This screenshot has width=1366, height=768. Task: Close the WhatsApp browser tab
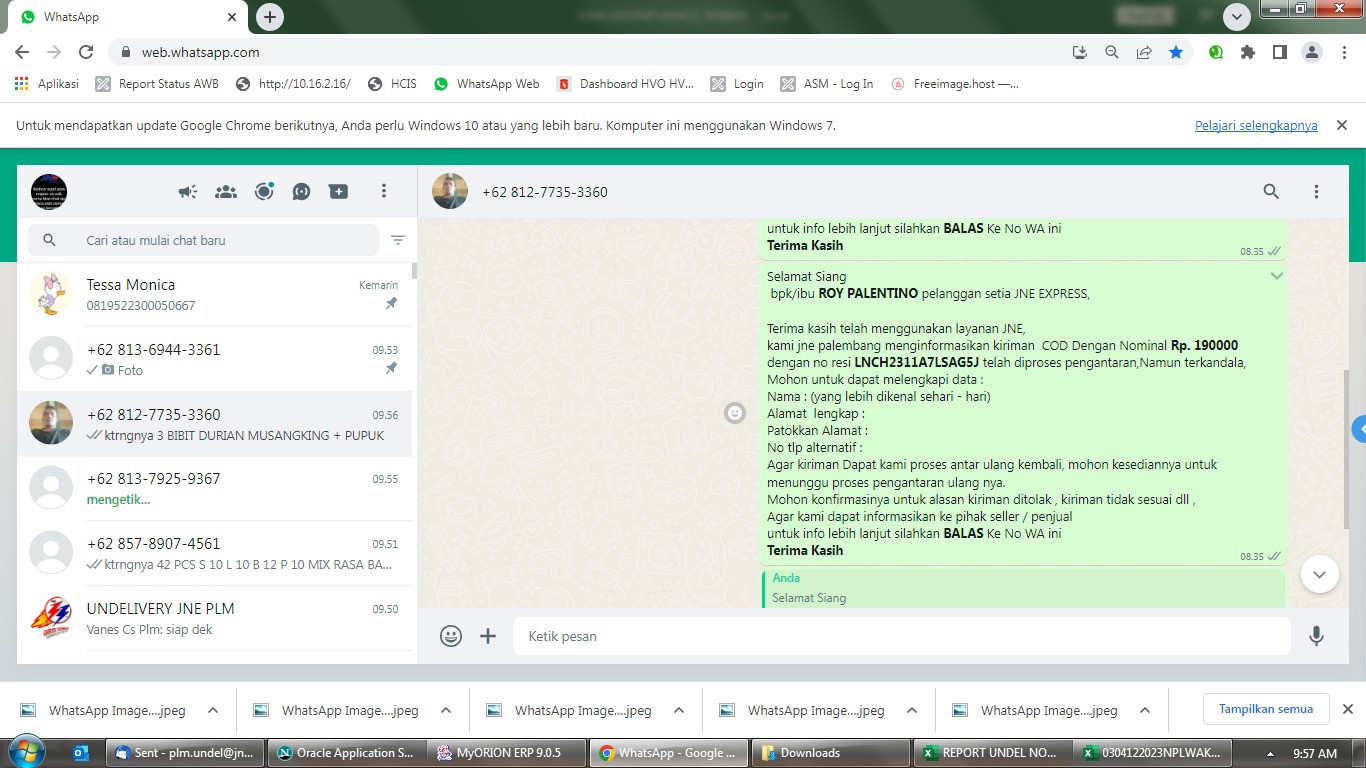coord(232,17)
